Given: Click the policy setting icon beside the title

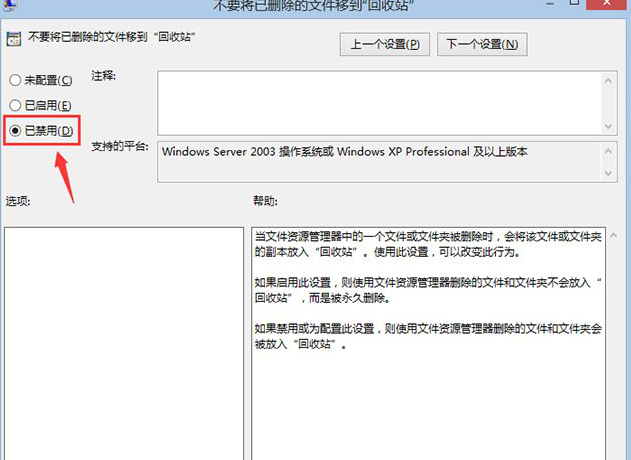Looking at the screenshot, I should pyautogui.click(x=13, y=42).
